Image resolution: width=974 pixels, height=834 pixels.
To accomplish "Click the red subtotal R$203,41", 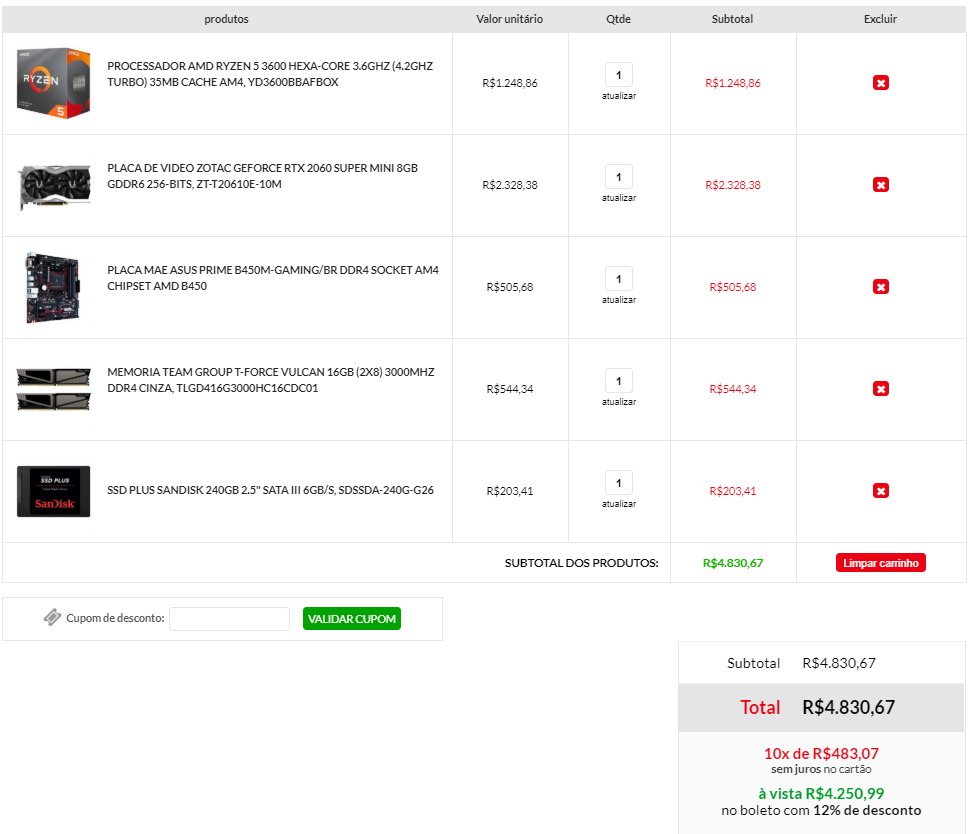I will [732, 491].
